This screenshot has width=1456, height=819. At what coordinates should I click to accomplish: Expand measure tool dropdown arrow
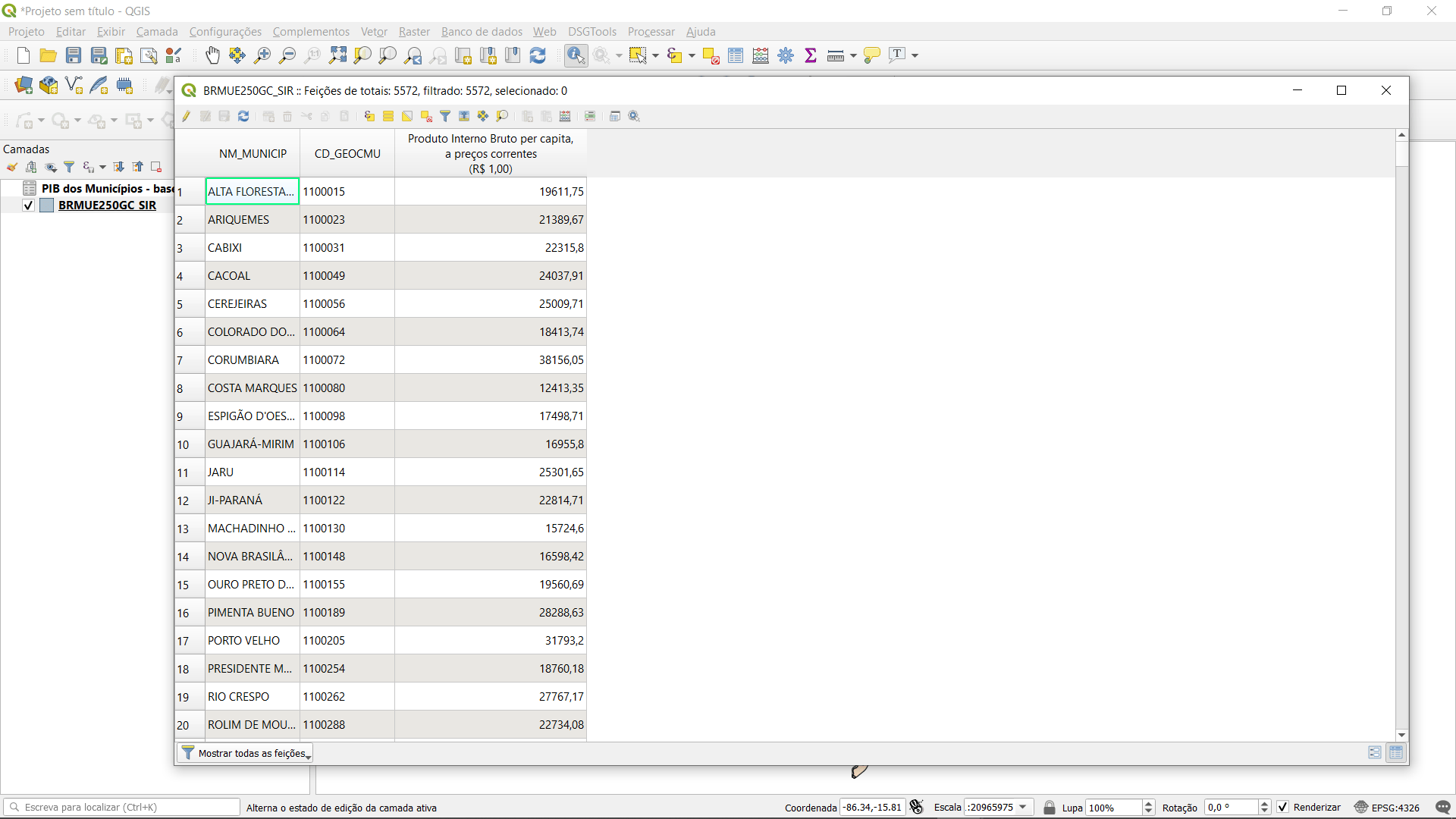click(854, 55)
